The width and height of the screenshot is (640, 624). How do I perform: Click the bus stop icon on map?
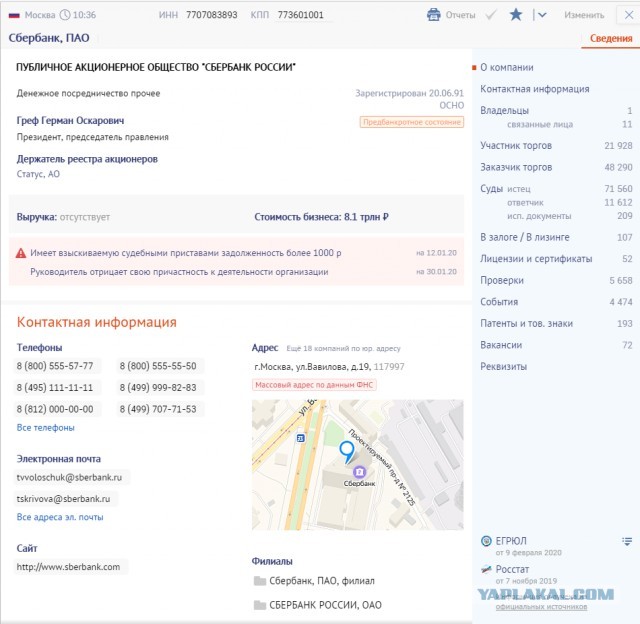pos(300,439)
